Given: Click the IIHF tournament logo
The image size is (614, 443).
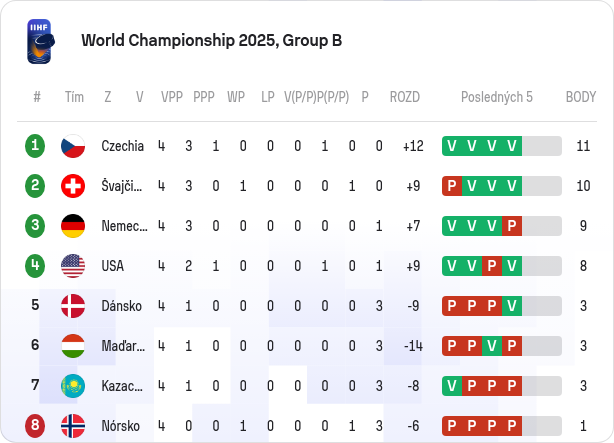Looking at the screenshot, I should point(41,41).
